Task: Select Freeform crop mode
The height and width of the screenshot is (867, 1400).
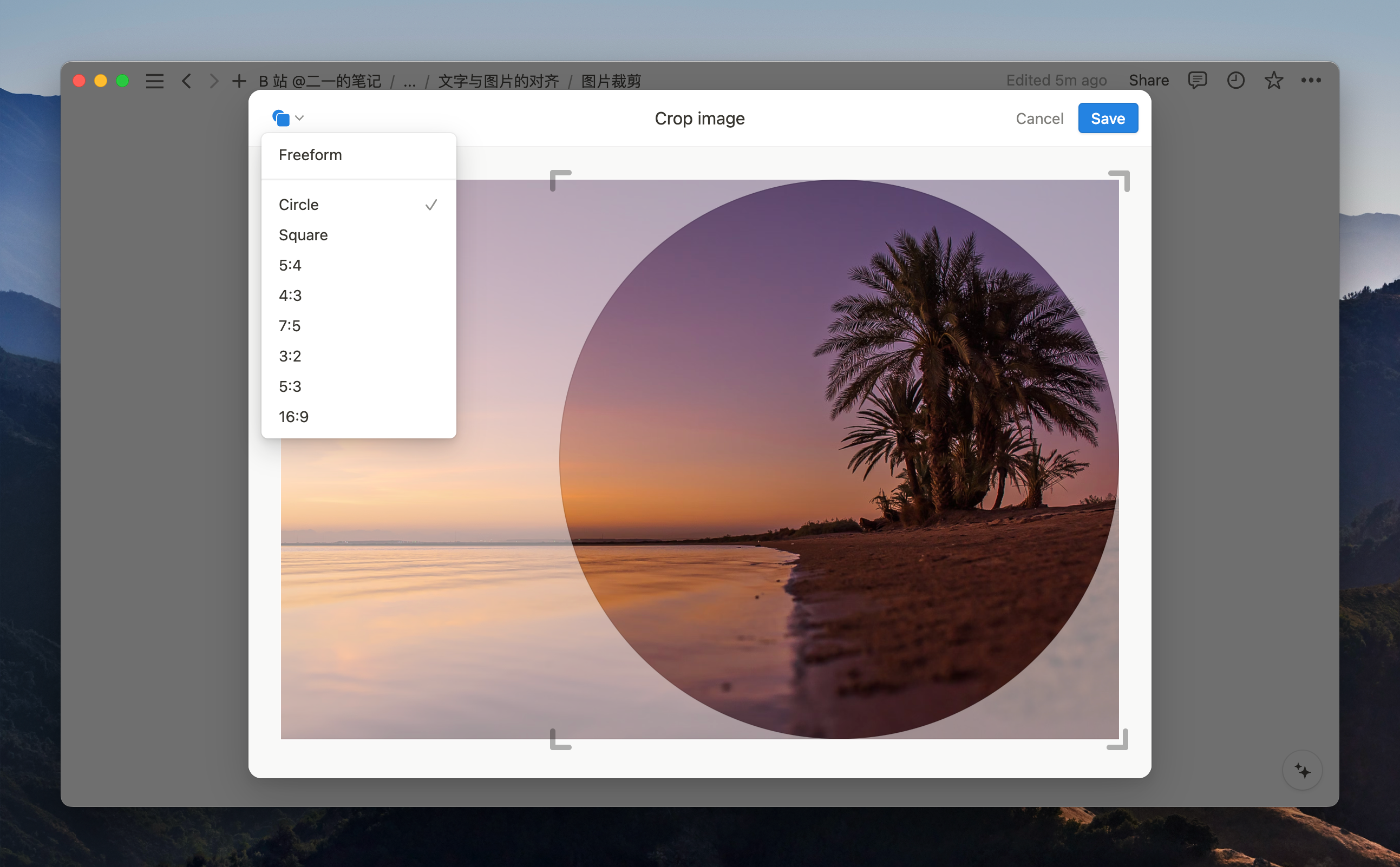Action: (310, 155)
